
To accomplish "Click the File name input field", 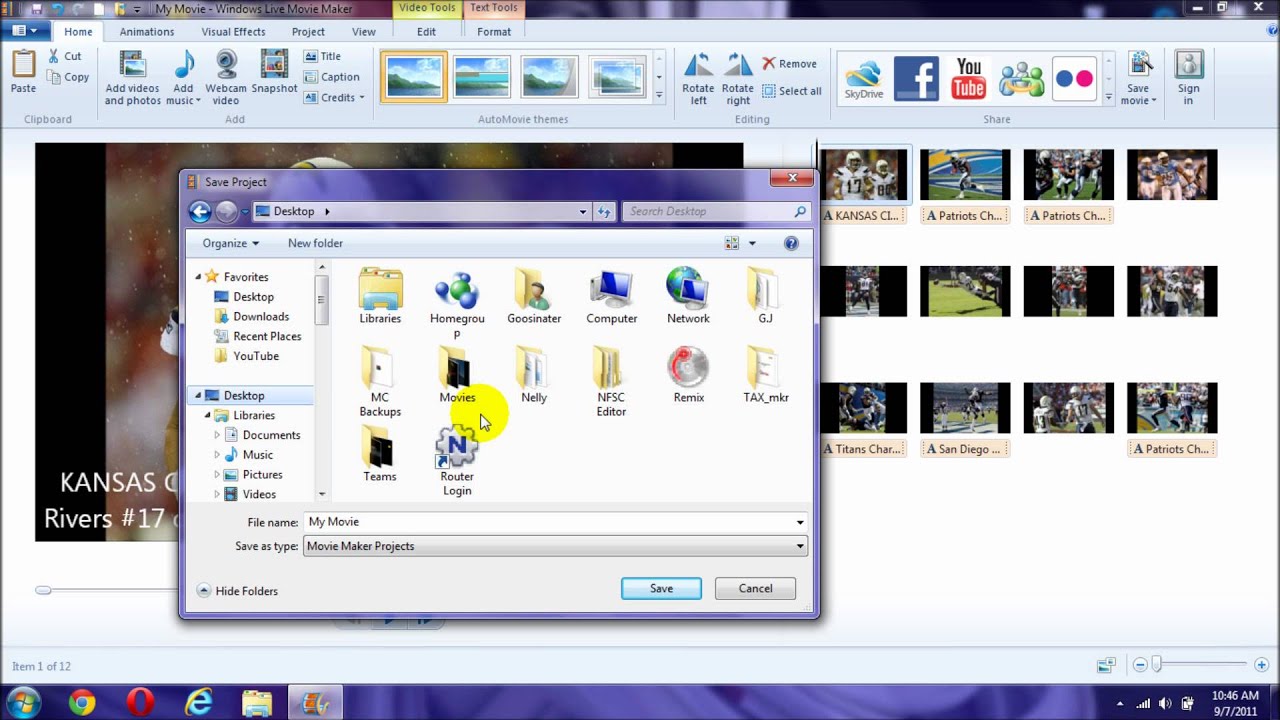I will click(548, 522).
